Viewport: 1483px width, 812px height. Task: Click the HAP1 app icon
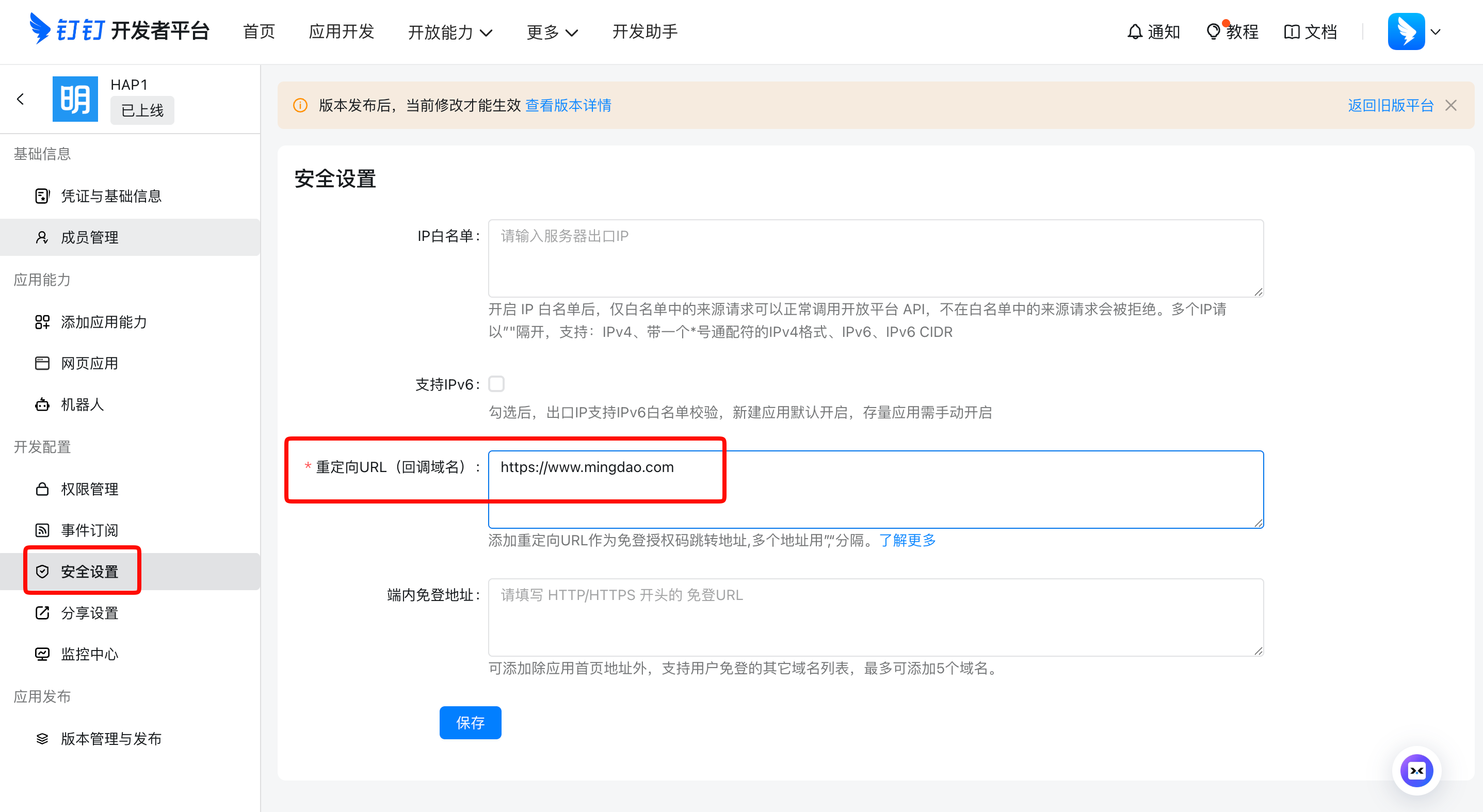coord(75,99)
